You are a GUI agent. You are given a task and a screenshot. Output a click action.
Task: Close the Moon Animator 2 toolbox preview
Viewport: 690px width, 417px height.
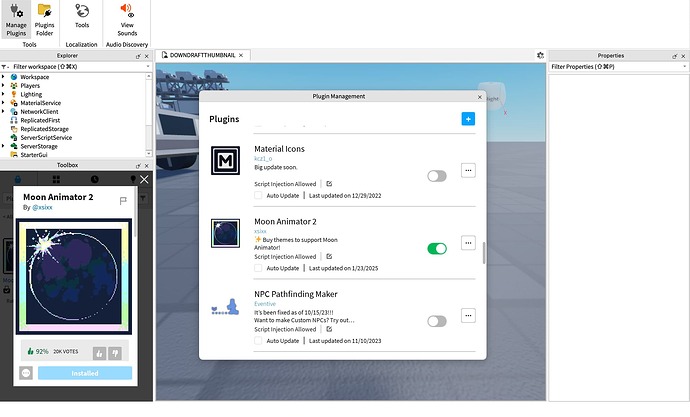(x=144, y=179)
